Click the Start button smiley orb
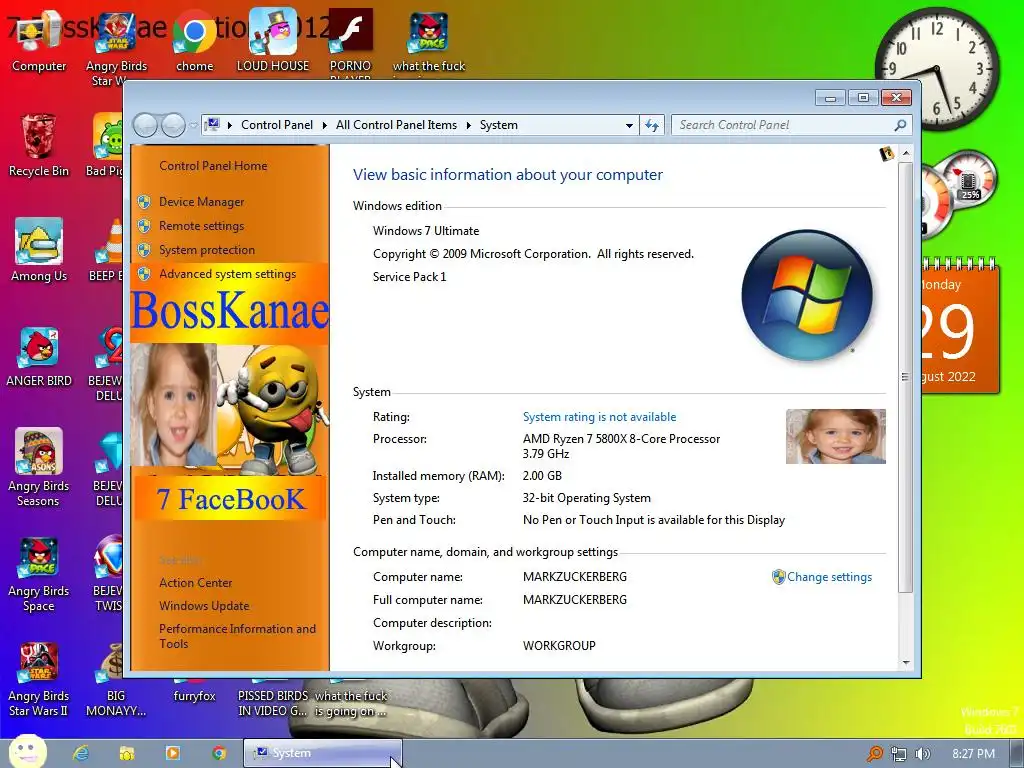Screen dimensions: 1024x768 coord(27,752)
